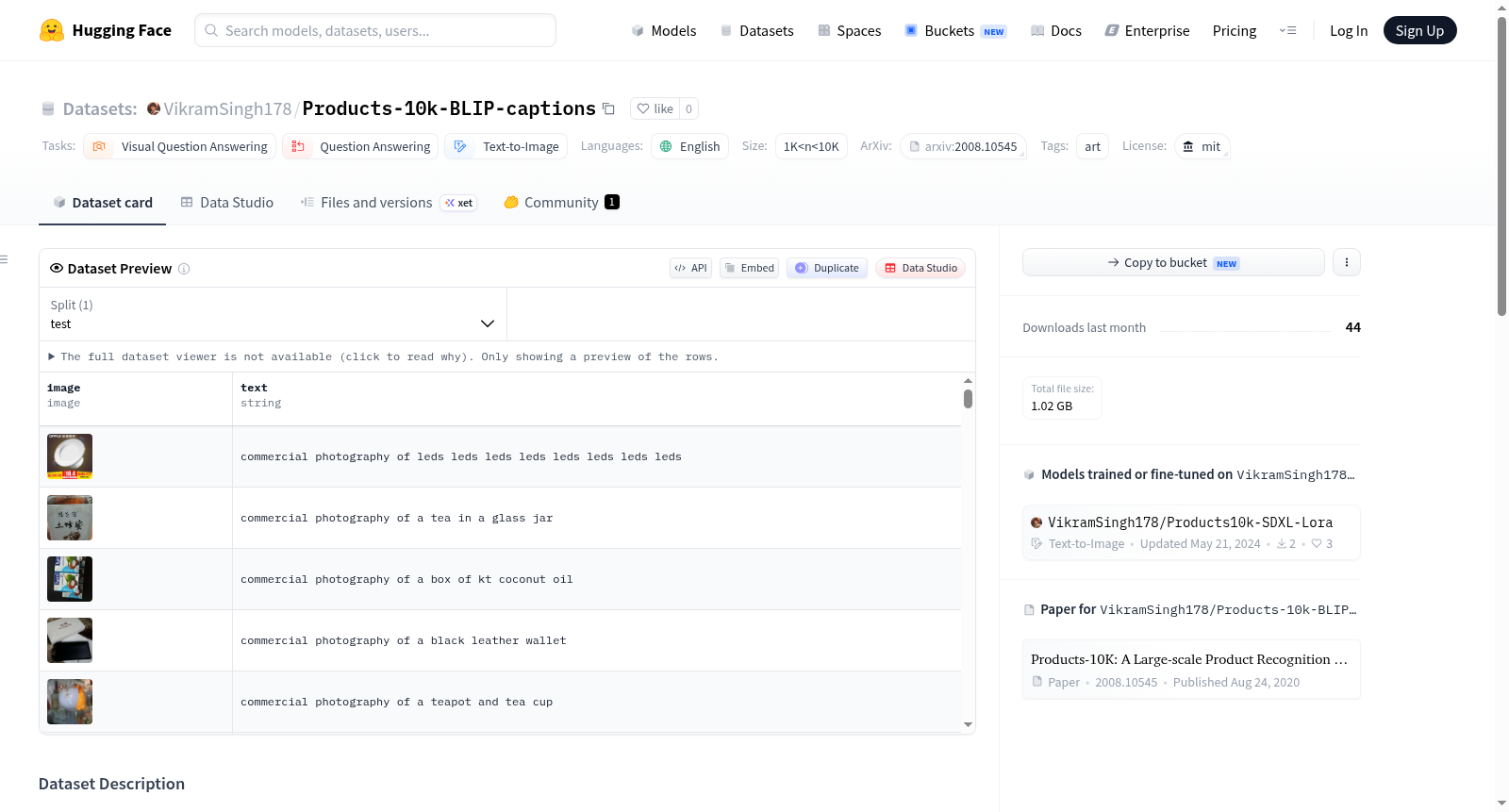Open Buckets in top navigation
The image size is (1509, 812).
pos(955,30)
